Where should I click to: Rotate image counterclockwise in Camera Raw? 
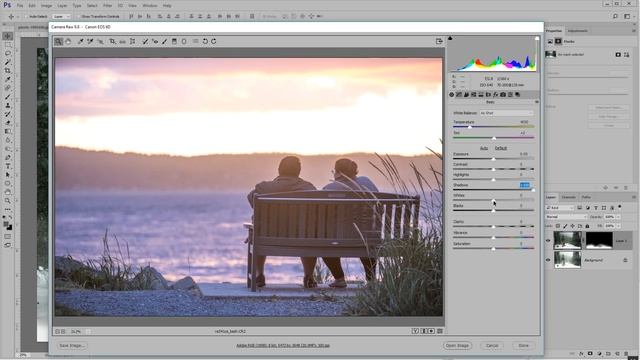[x=205, y=41]
